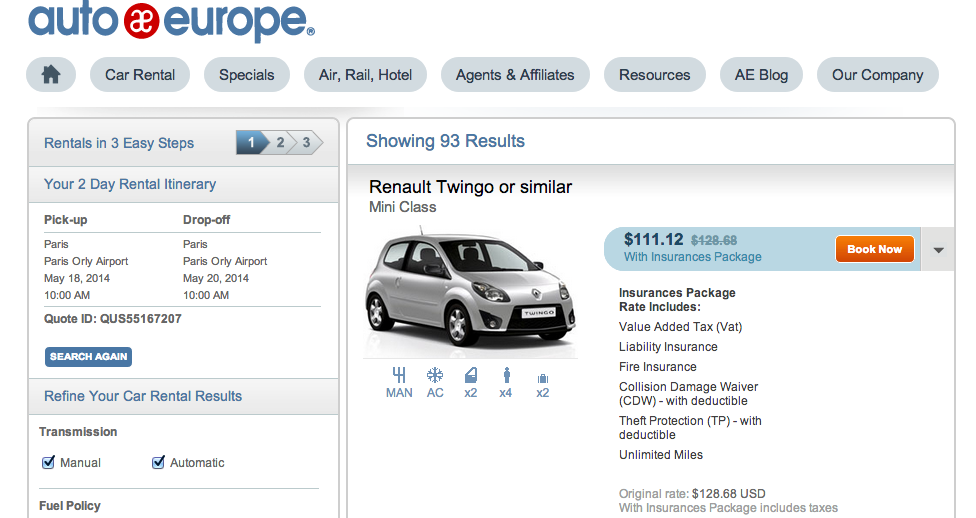Click the Quote ID QUS55167207 text

[113, 319]
